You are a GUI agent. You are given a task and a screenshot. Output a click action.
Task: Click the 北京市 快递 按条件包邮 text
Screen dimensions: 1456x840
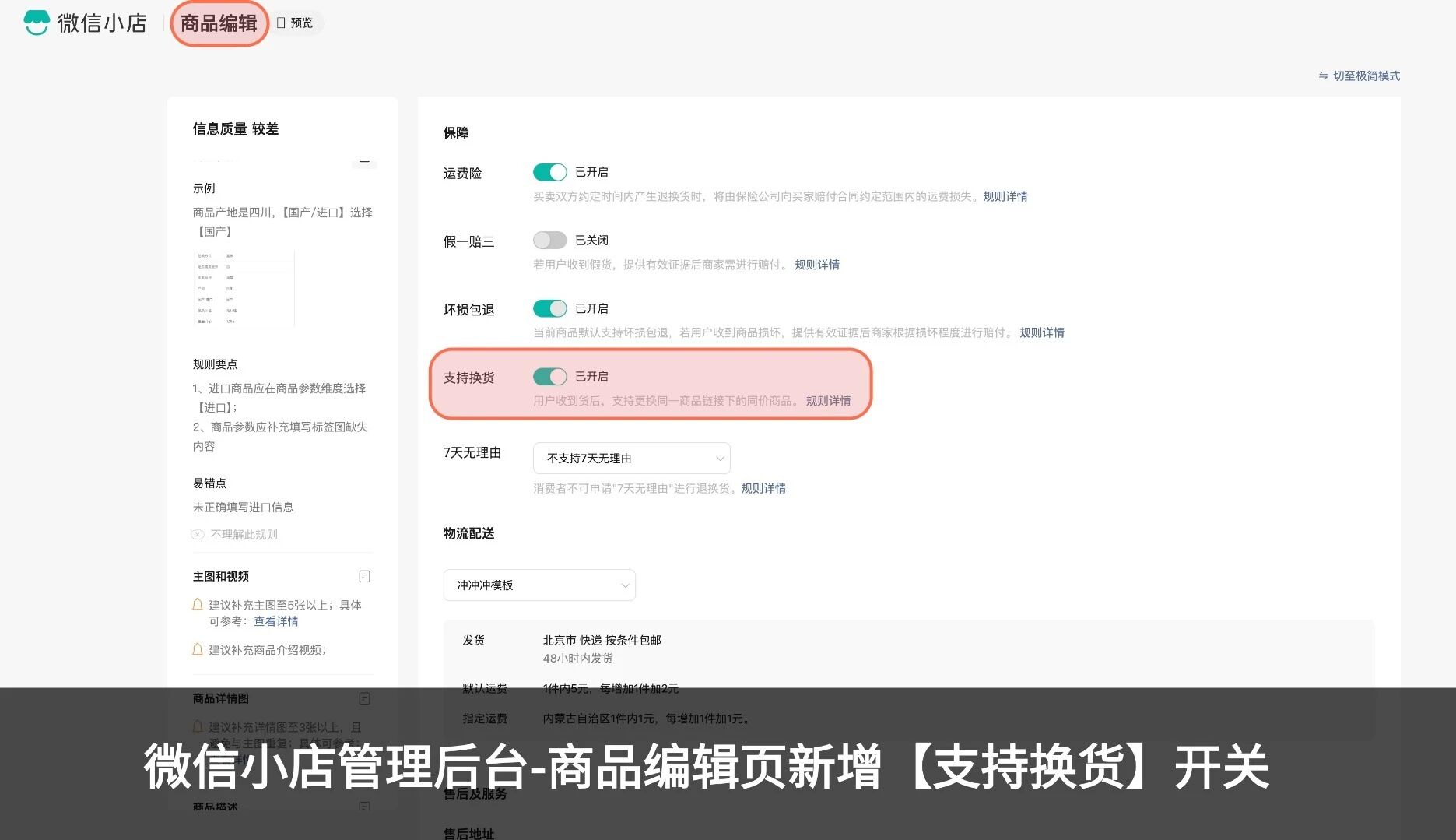[x=602, y=640]
